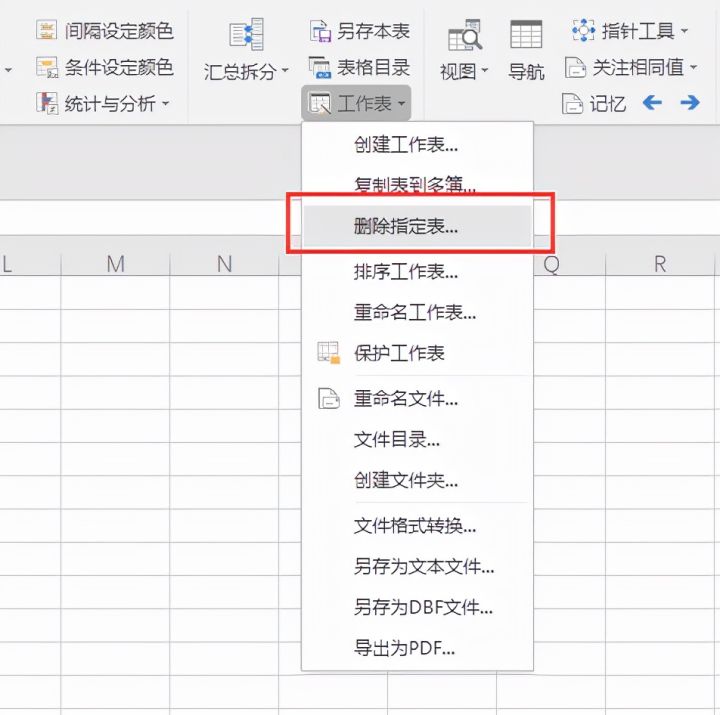
Task: Select column R header
Action: tap(660, 264)
